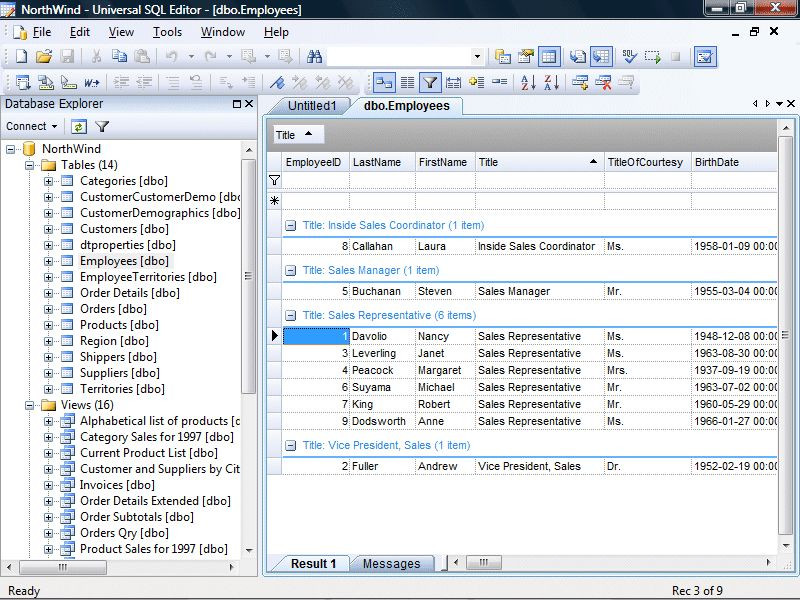Select the Result 1 tab

[313, 563]
